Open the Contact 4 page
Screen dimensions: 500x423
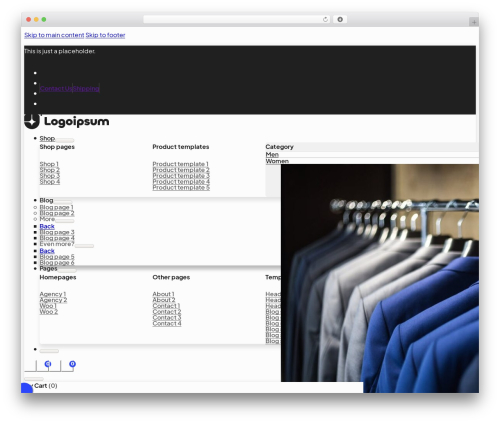click(x=167, y=323)
